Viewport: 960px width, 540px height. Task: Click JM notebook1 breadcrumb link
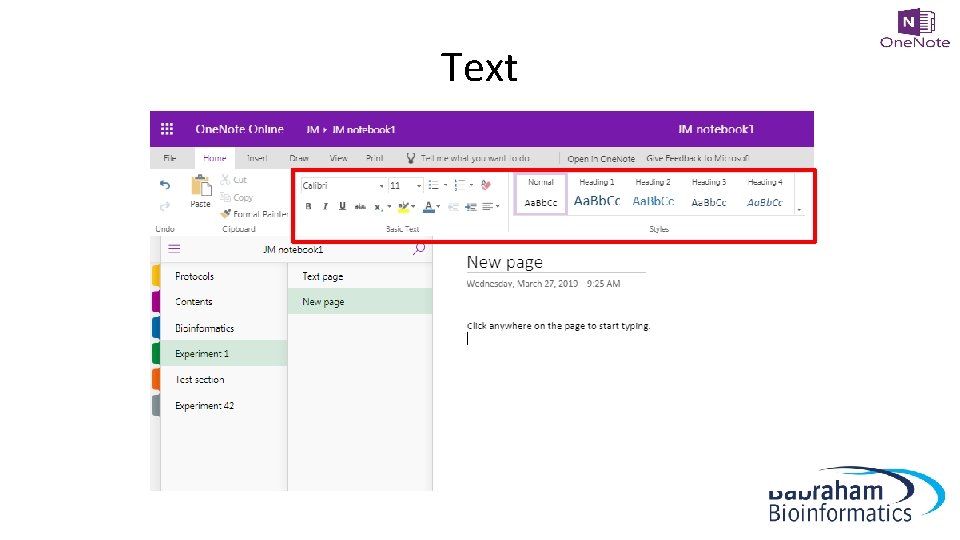coord(364,130)
